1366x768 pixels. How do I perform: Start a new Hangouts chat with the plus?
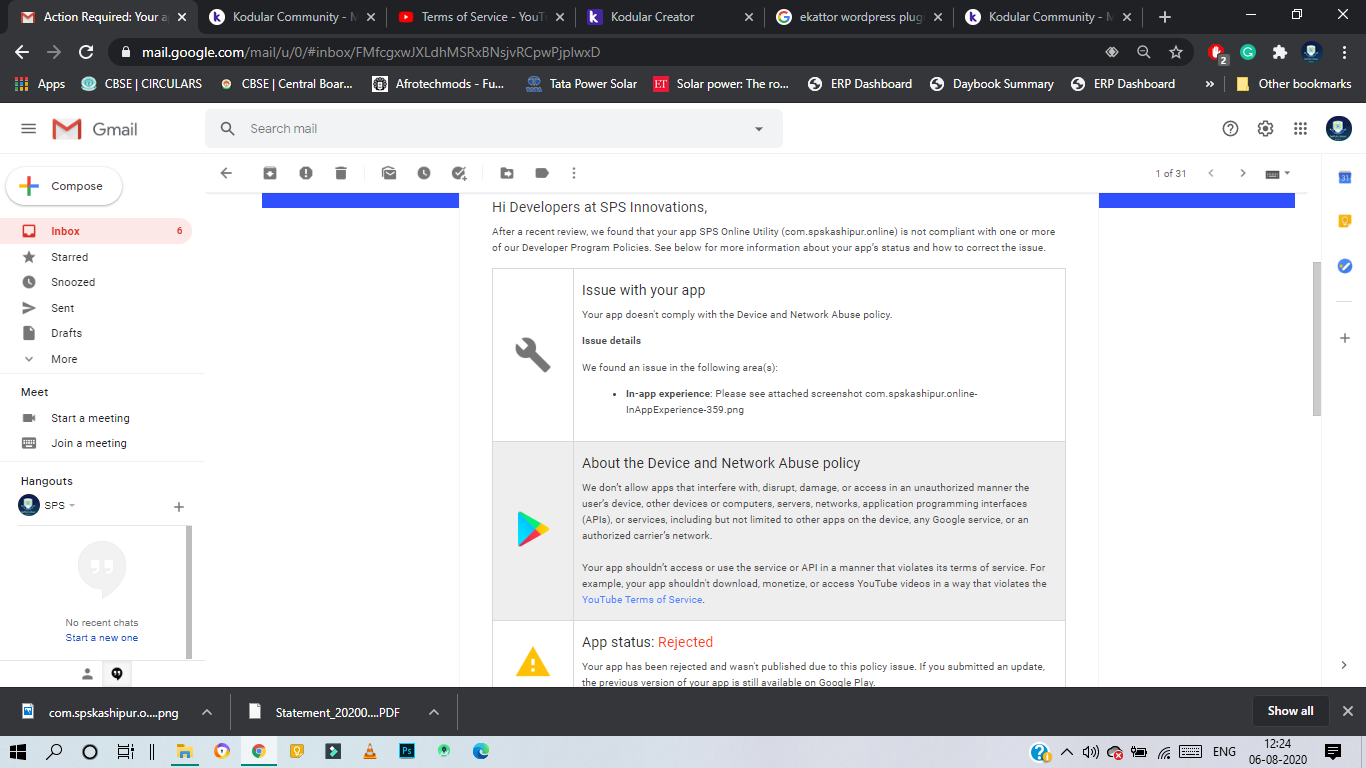tap(179, 507)
